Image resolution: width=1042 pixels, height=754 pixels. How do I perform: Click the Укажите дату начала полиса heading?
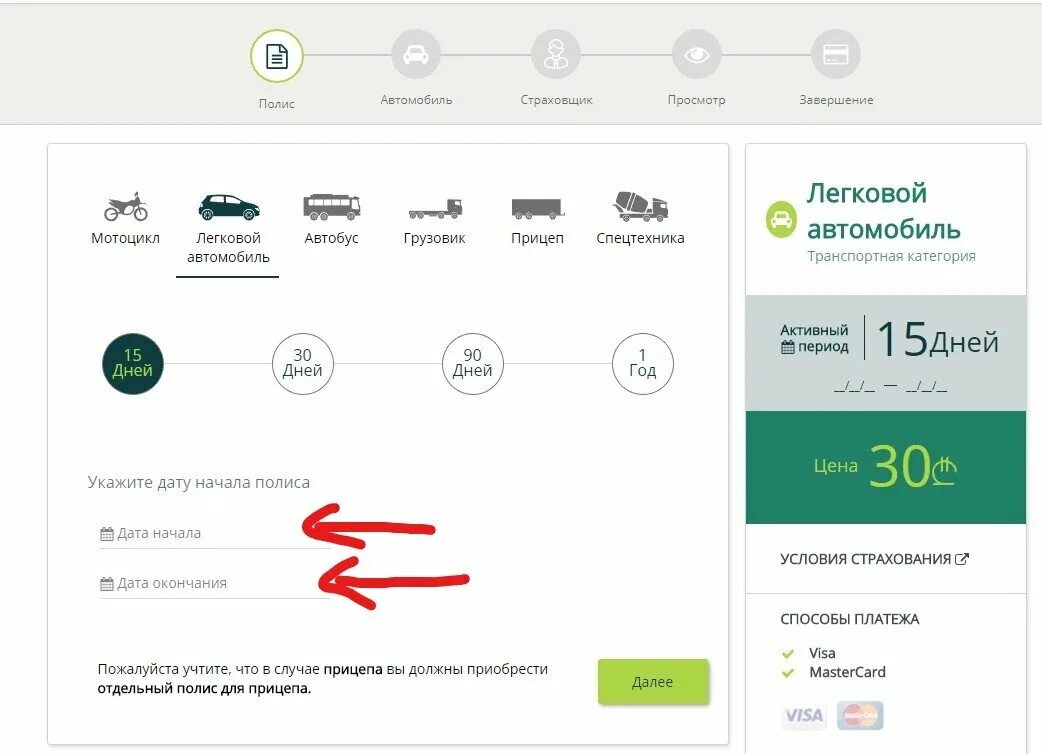tap(199, 482)
